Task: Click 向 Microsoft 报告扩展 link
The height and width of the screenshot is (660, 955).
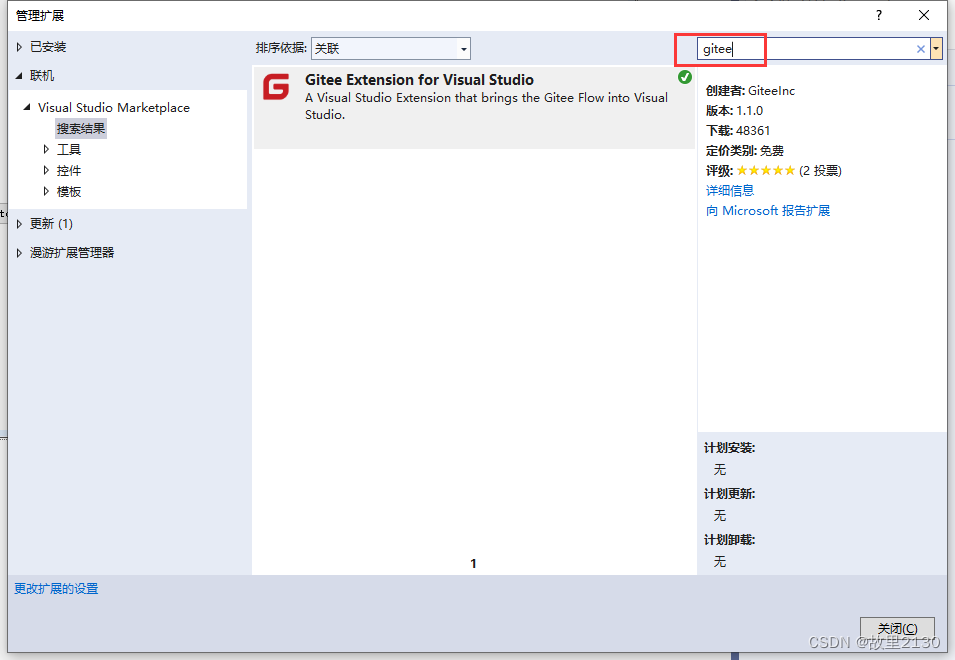Action: (x=769, y=210)
